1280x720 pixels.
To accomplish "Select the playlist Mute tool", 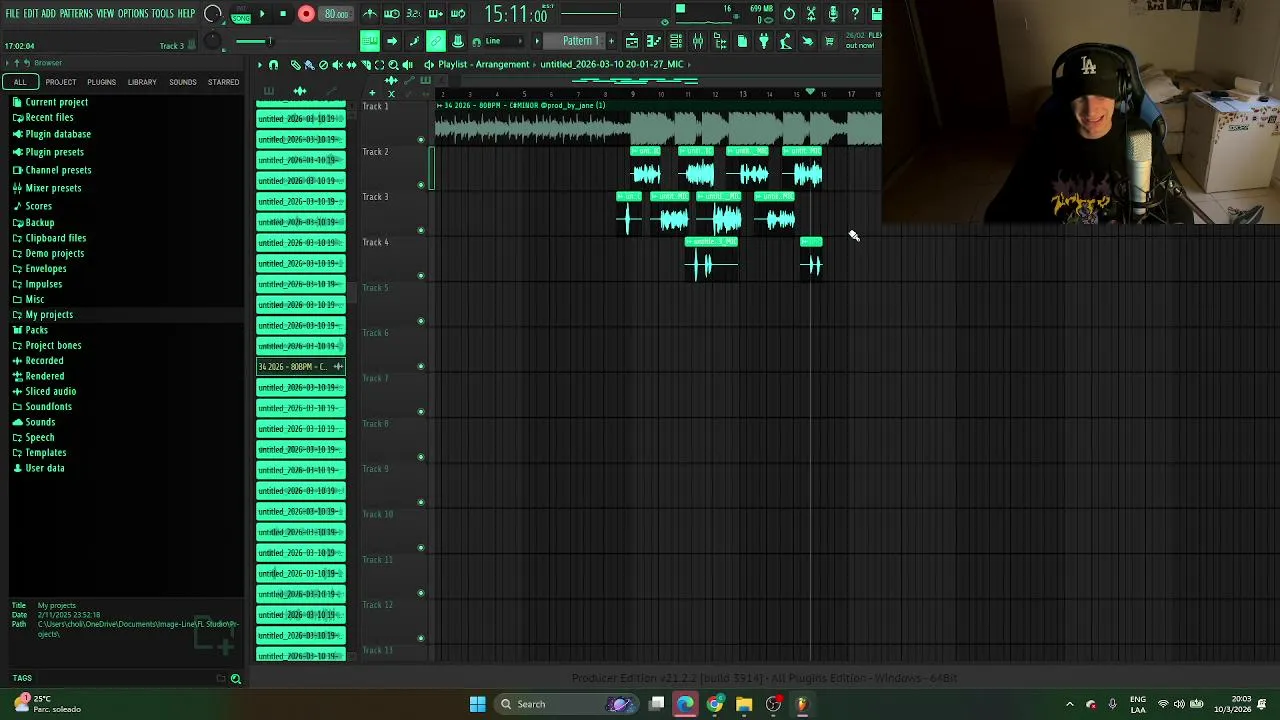I will pyautogui.click(x=337, y=64).
